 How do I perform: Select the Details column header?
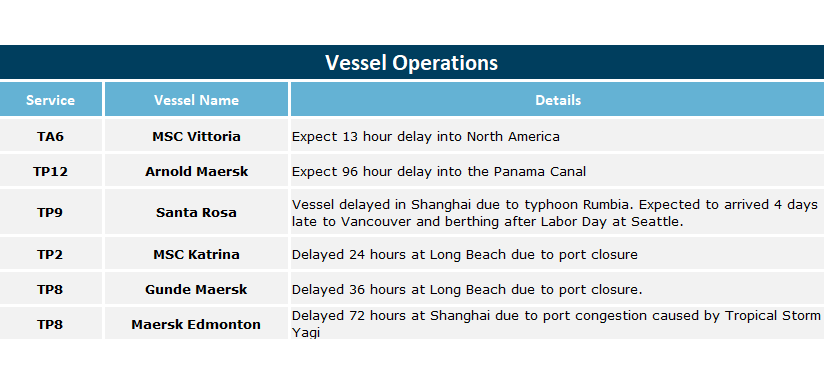coord(558,99)
